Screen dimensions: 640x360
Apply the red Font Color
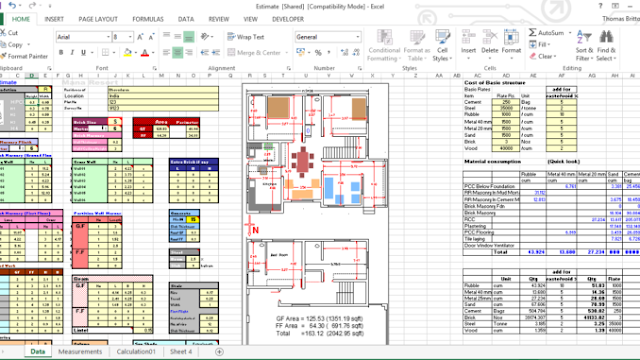point(145,53)
